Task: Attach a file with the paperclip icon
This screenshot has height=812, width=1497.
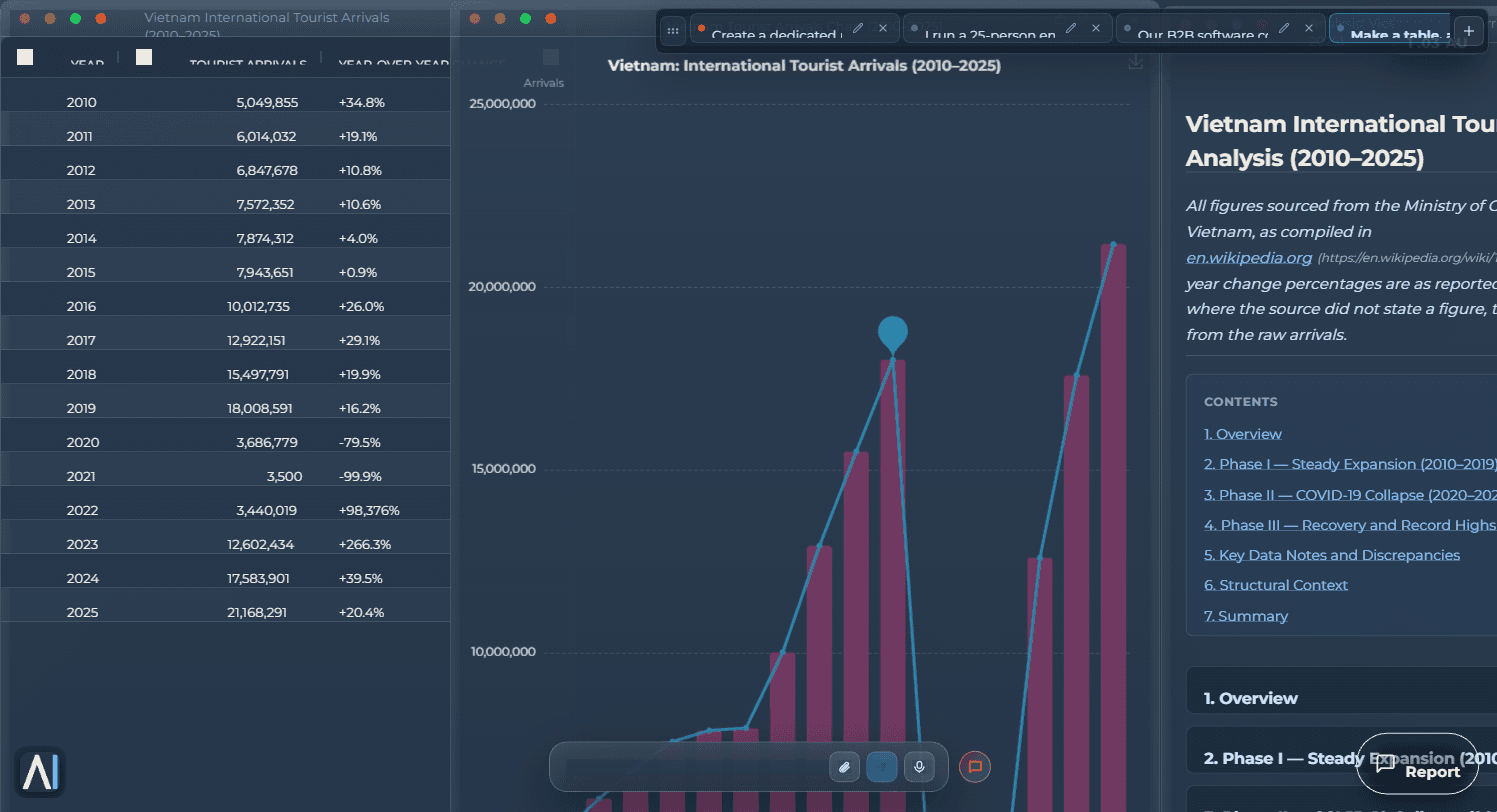Action: point(845,767)
